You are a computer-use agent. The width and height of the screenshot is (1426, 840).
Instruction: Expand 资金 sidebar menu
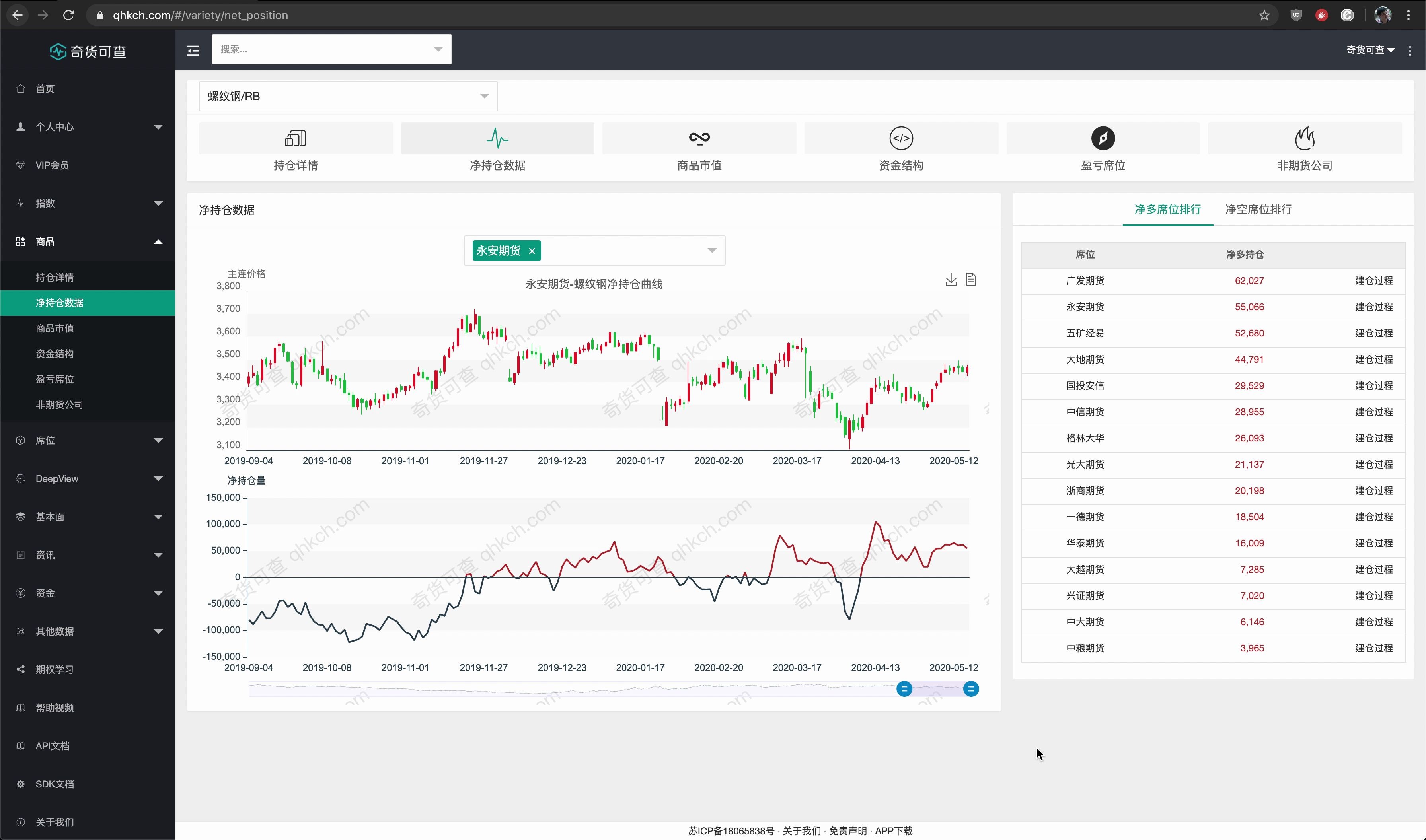click(88, 593)
